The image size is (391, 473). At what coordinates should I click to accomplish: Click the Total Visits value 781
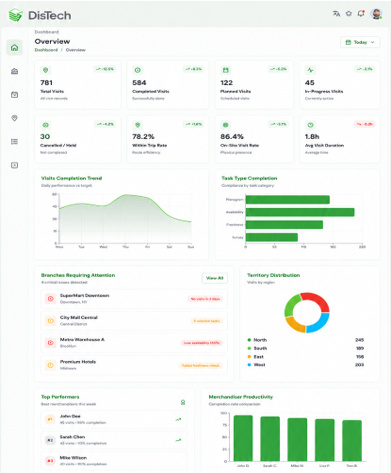click(x=46, y=83)
